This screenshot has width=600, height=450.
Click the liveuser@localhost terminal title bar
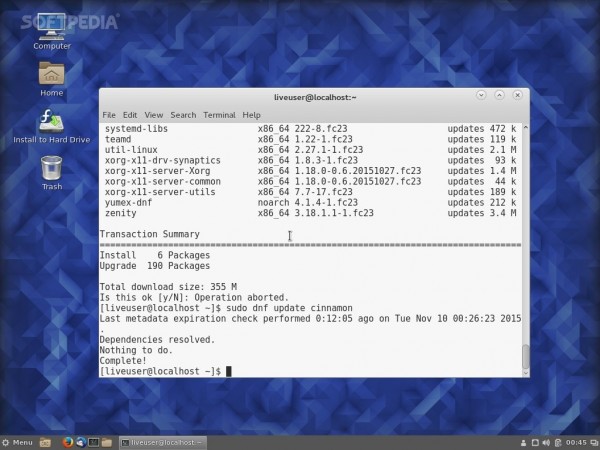315,97
